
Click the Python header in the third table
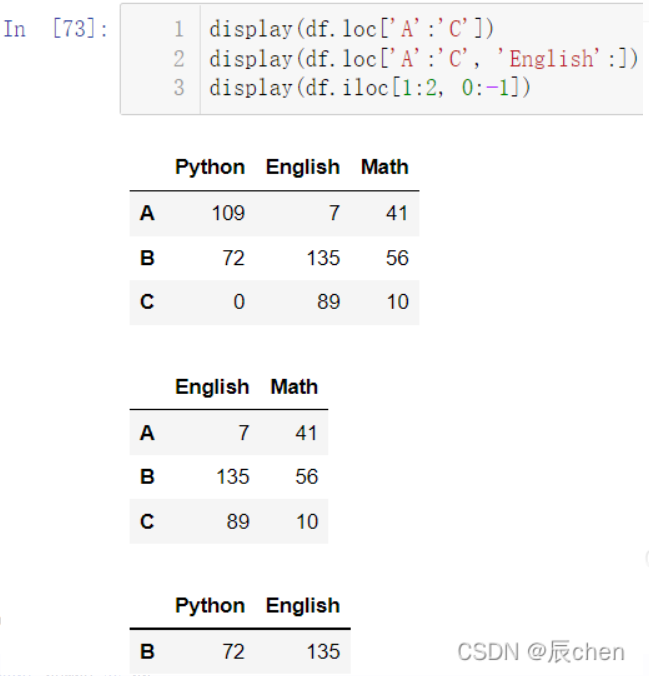[x=210, y=606]
